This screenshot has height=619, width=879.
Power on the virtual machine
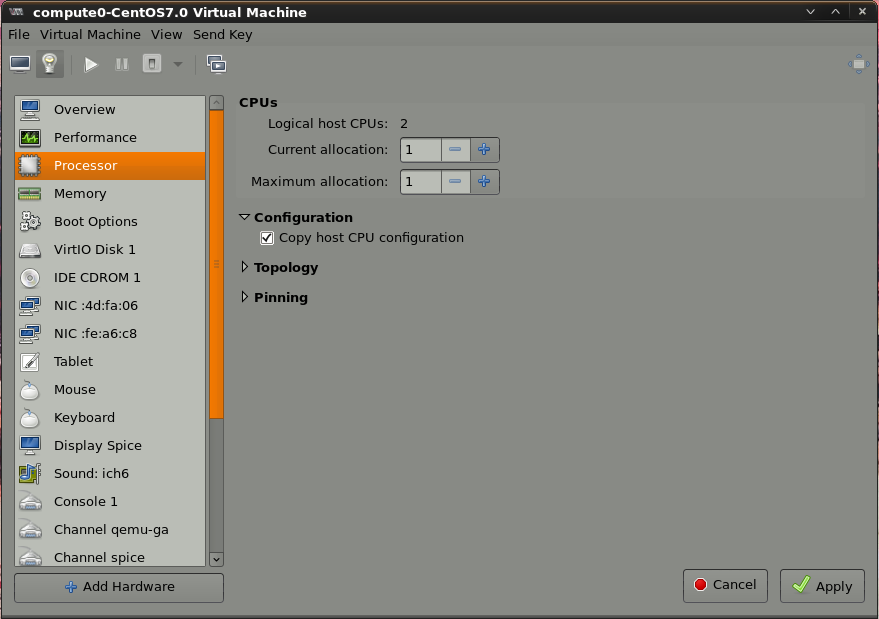(91, 64)
